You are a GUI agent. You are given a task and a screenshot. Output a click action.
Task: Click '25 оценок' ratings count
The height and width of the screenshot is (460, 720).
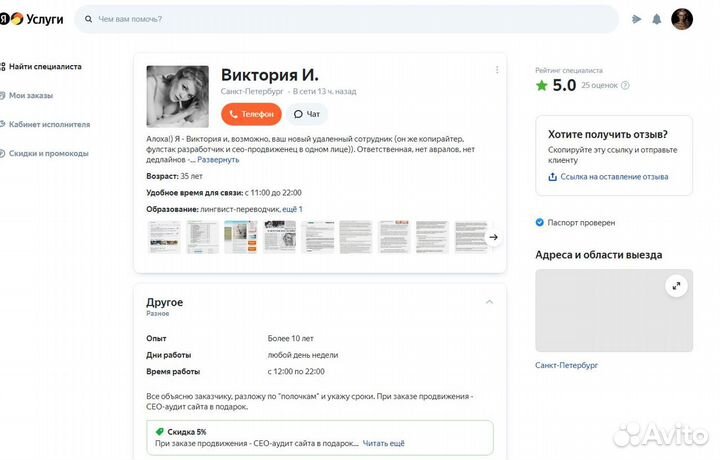(599, 85)
